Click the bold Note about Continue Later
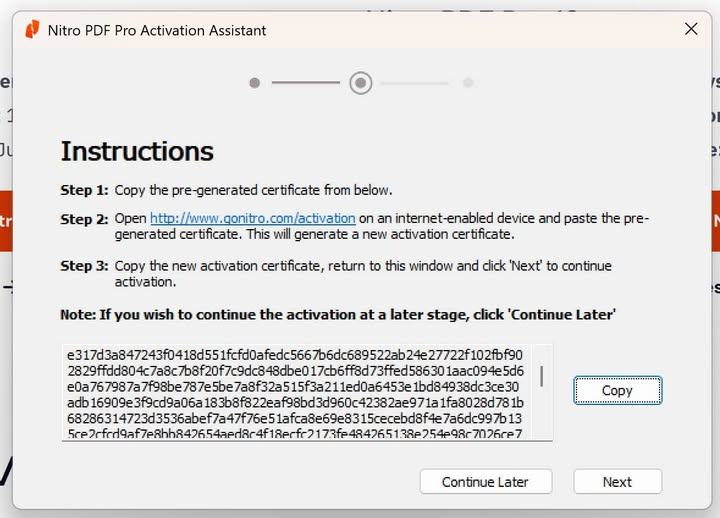720x518 pixels. [x=338, y=314]
